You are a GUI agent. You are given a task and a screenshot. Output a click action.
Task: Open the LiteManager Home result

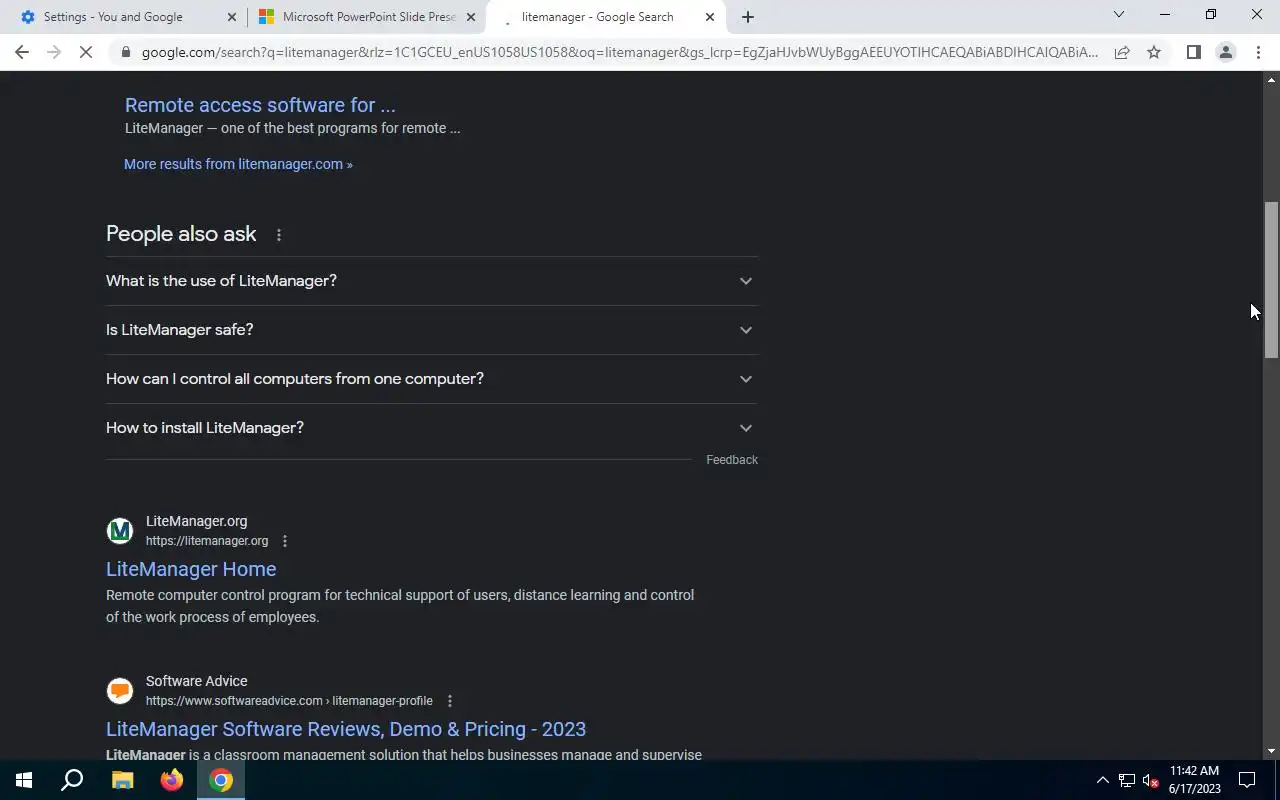(191, 569)
